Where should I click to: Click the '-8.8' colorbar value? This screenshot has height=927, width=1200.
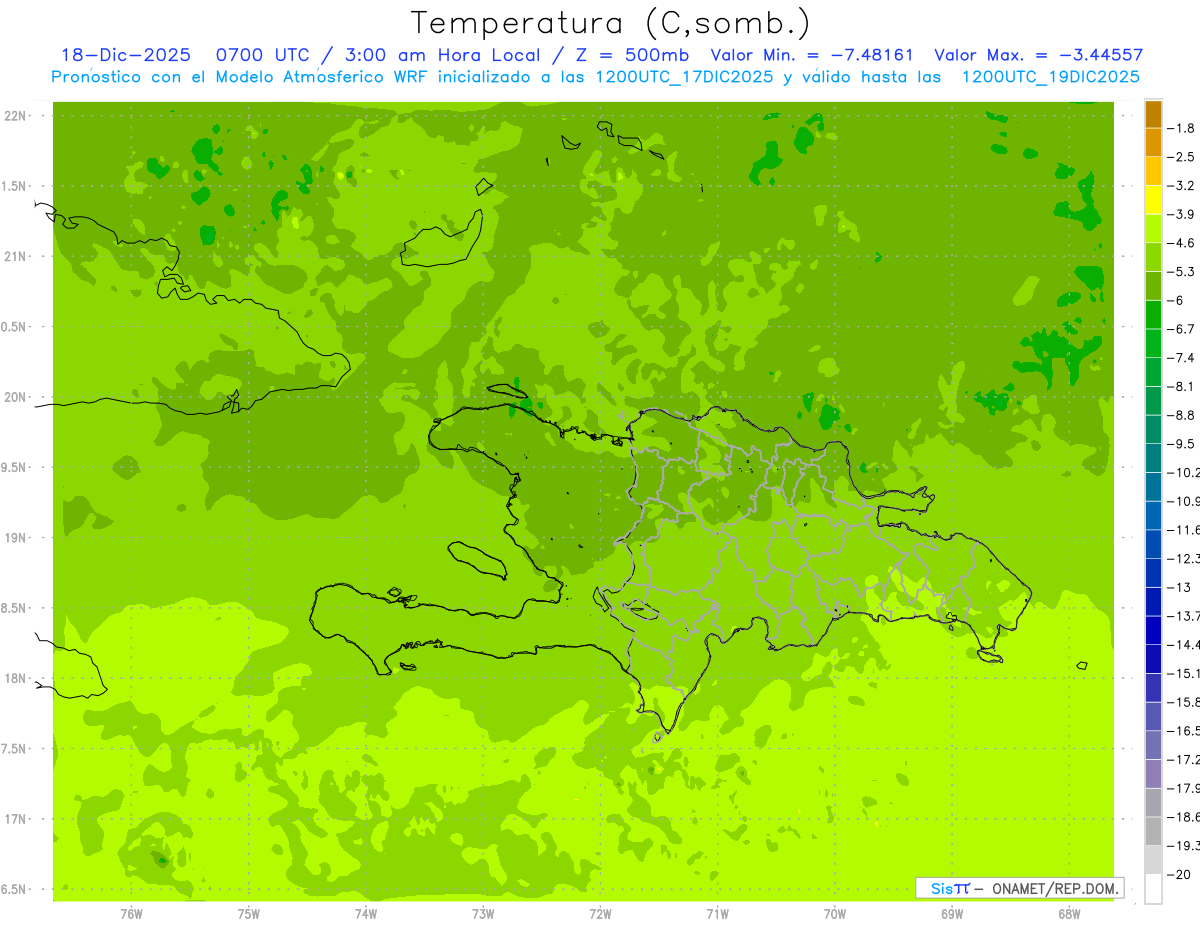[x=1182, y=415]
